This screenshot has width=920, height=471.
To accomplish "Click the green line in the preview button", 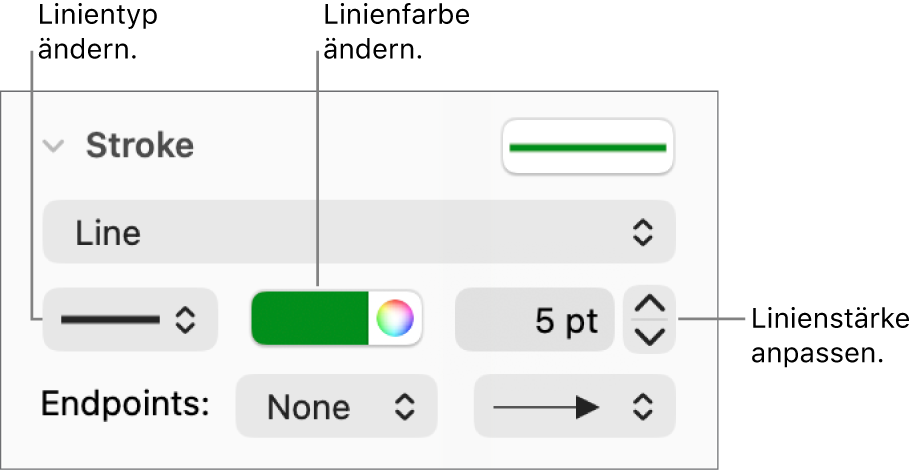I will coord(588,147).
